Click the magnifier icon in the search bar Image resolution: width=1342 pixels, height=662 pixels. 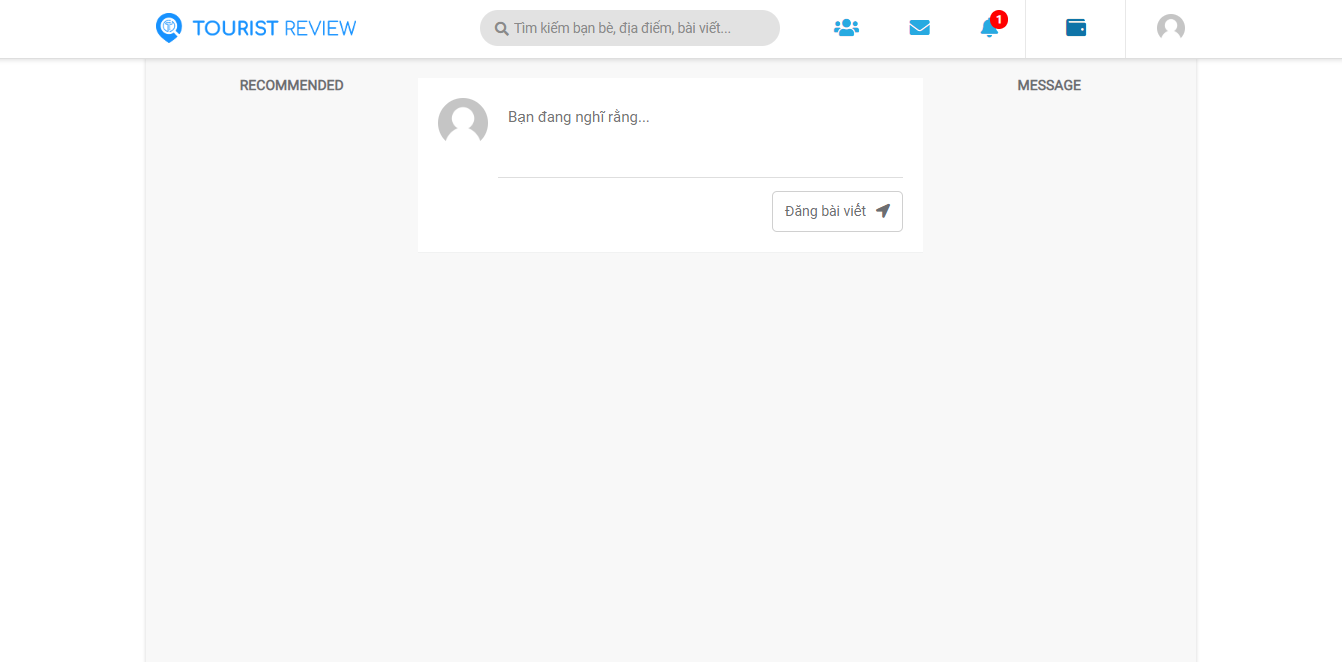[x=502, y=29]
